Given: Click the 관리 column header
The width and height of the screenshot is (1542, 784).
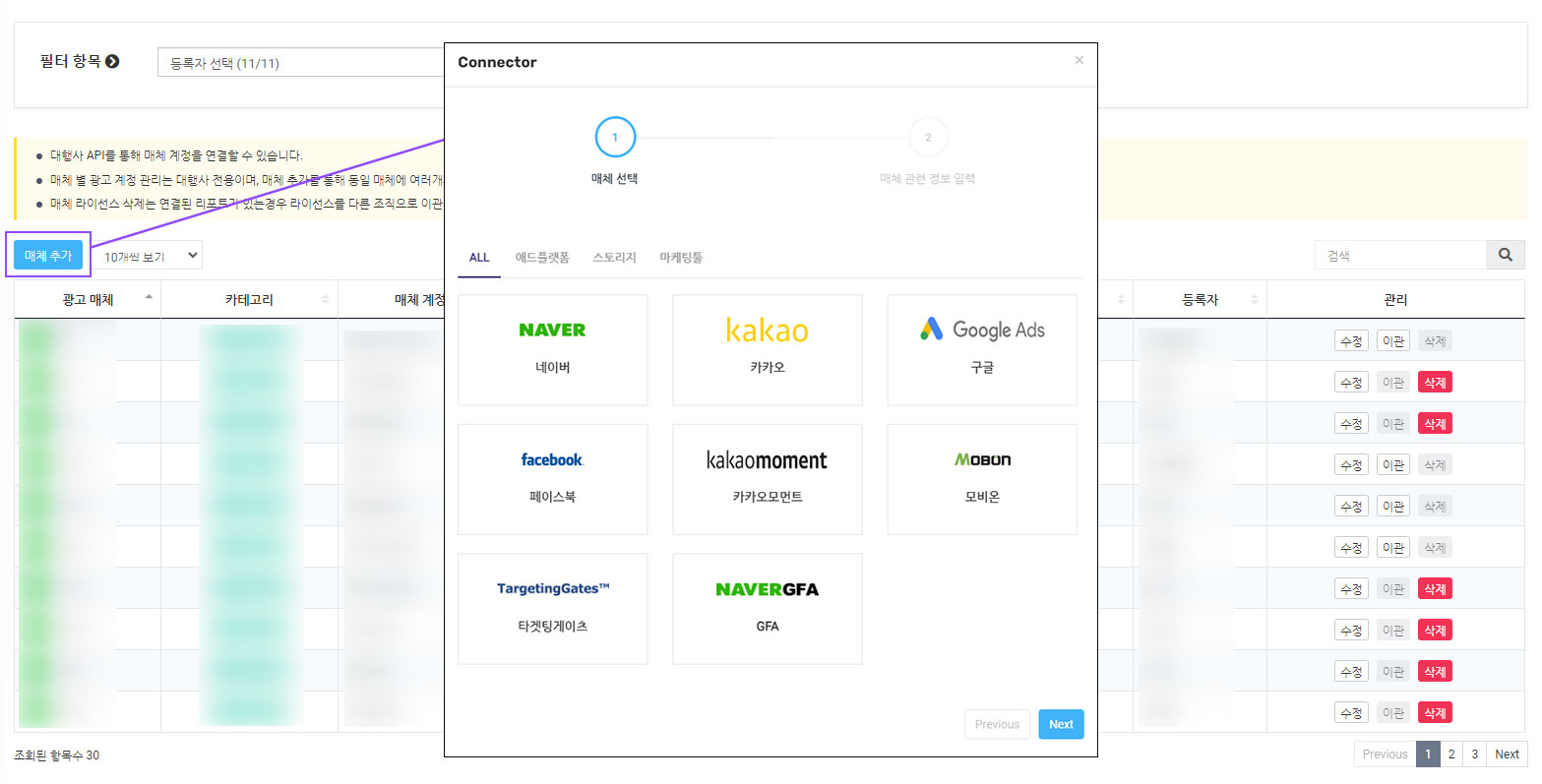Looking at the screenshot, I should pos(1395,299).
